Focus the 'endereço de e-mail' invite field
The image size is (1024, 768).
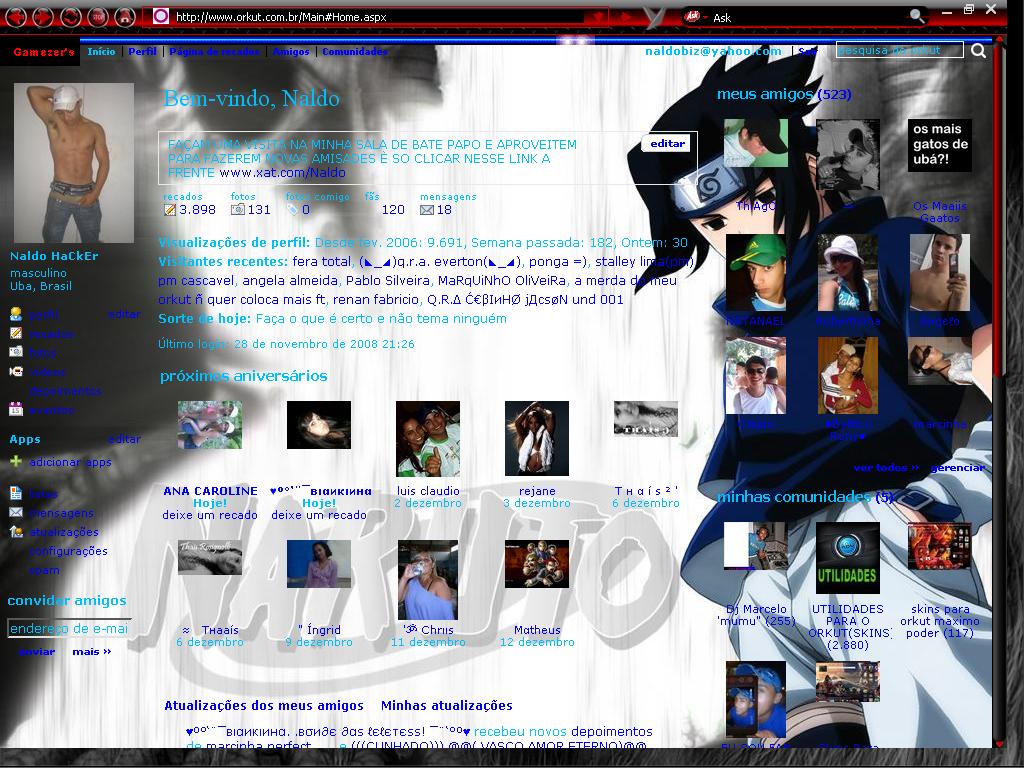click(x=69, y=628)
